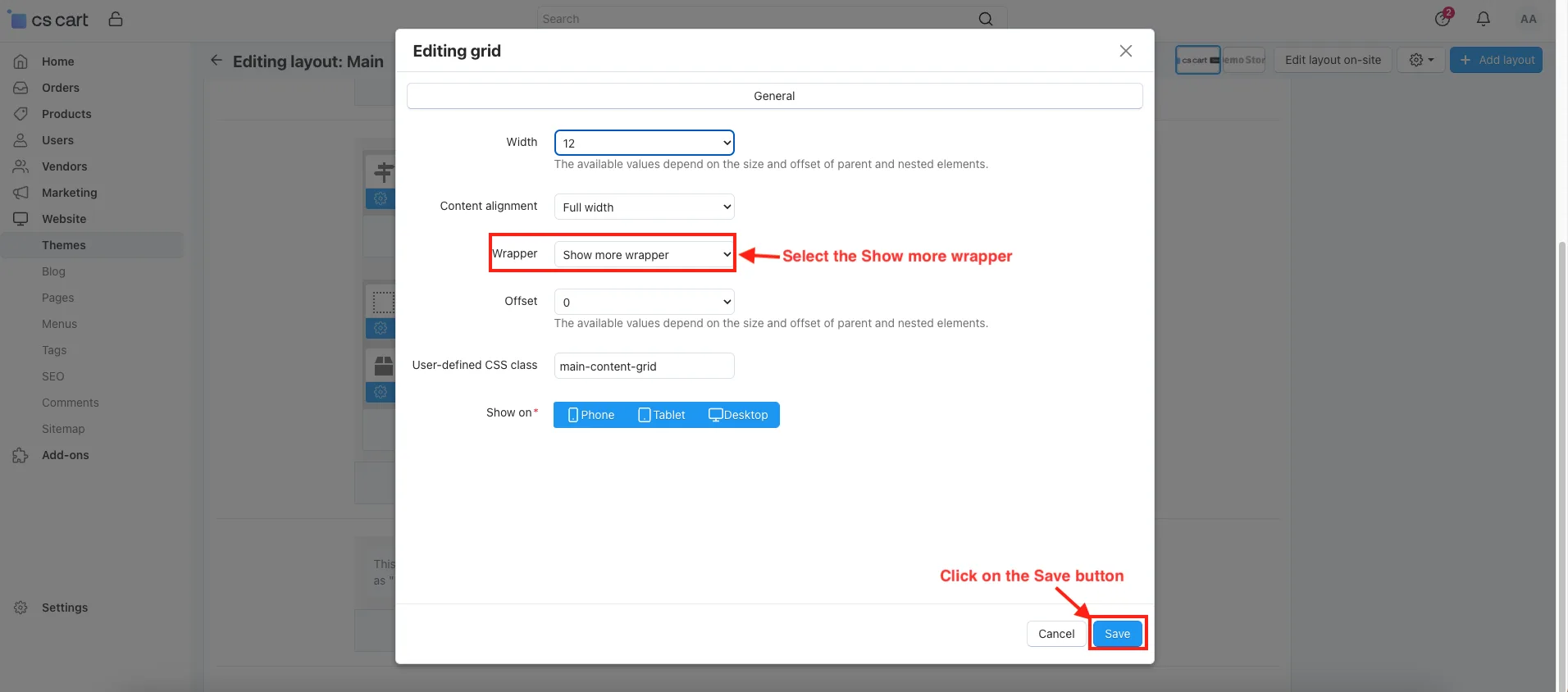Click Edit layout on-site

tap(1333, 60)
